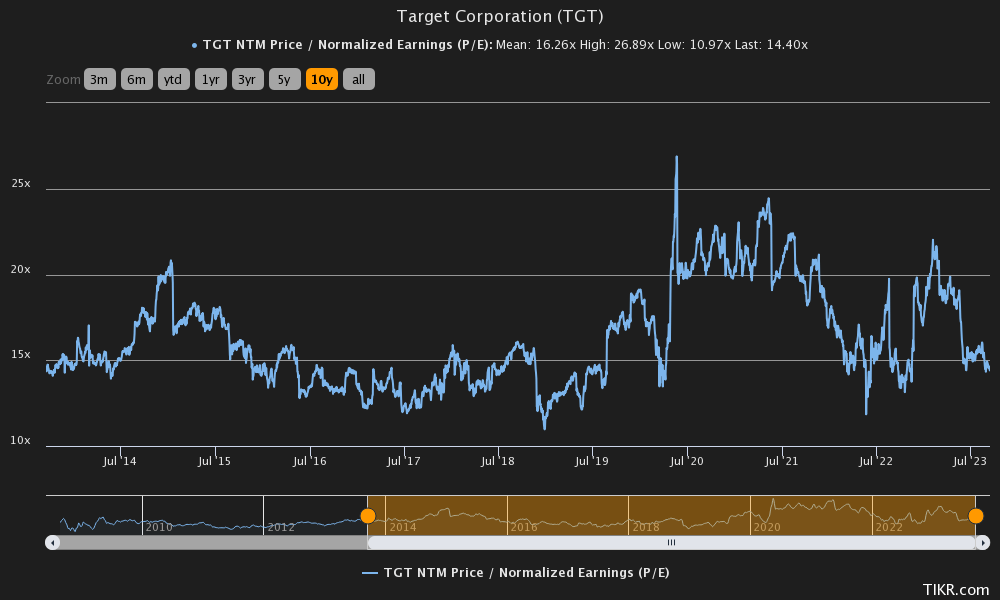Click the grip handle in the navigator scrollbar
The height and width of the screenshot is (600, 1000).
[x=673, y=542]
